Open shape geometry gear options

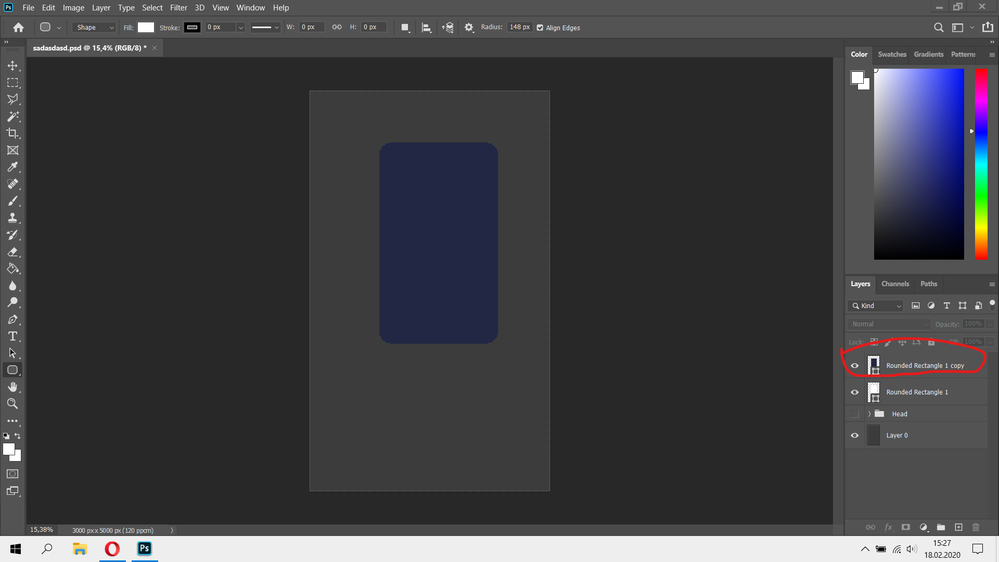coord(469,27)
